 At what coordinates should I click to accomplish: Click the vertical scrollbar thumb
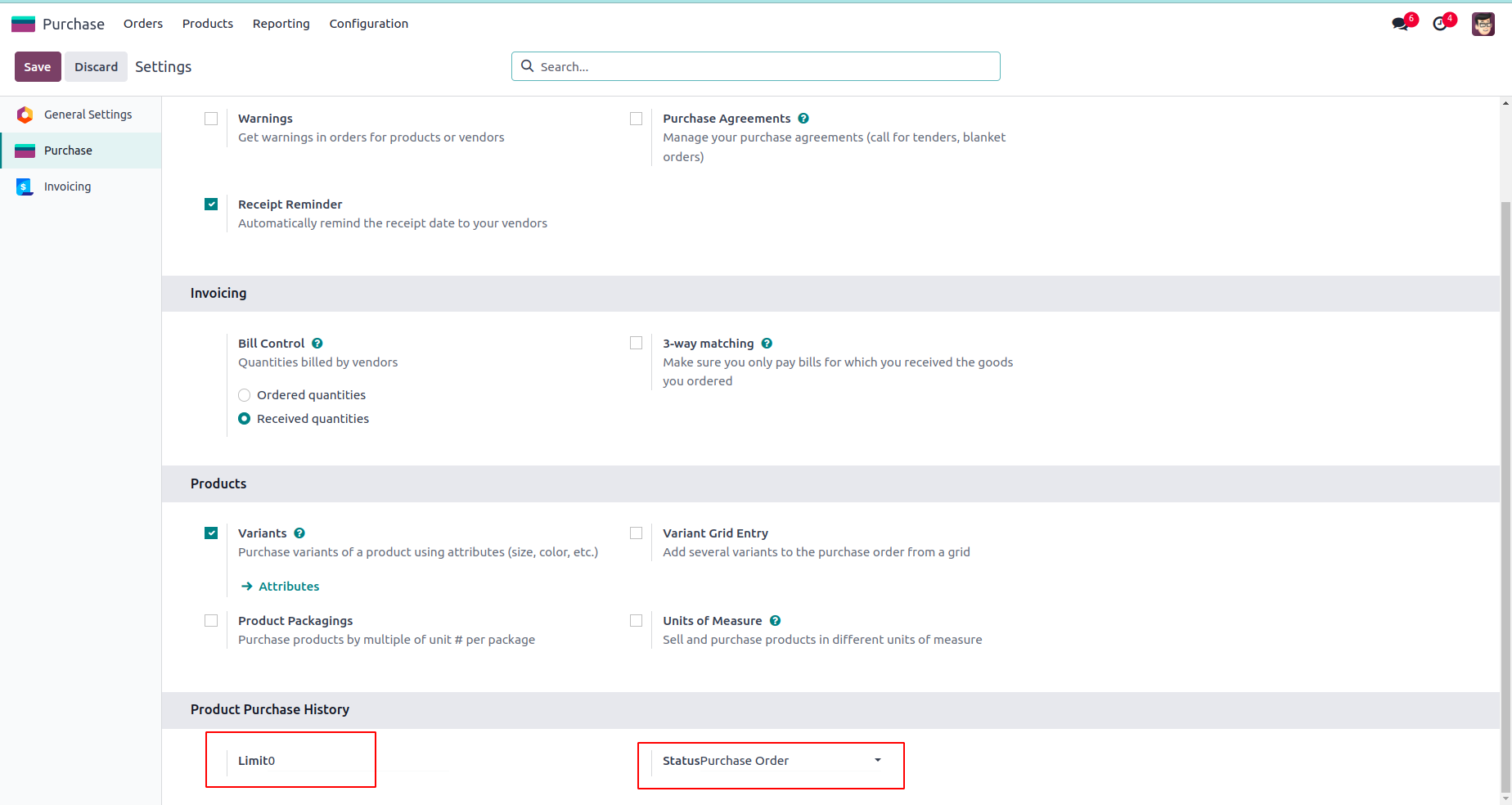point(1505,497)
